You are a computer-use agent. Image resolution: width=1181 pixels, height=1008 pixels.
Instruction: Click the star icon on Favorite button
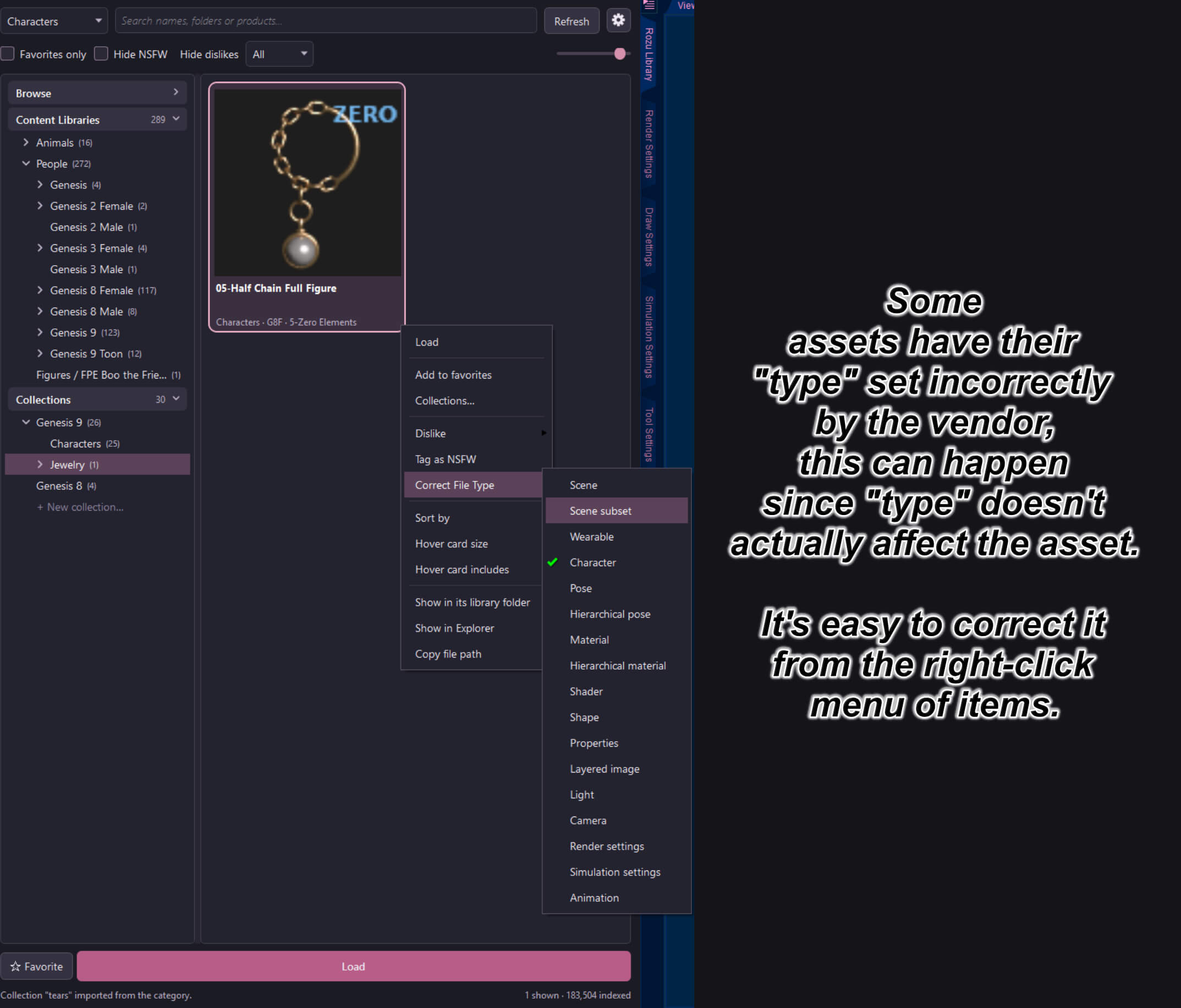point(15,966)
